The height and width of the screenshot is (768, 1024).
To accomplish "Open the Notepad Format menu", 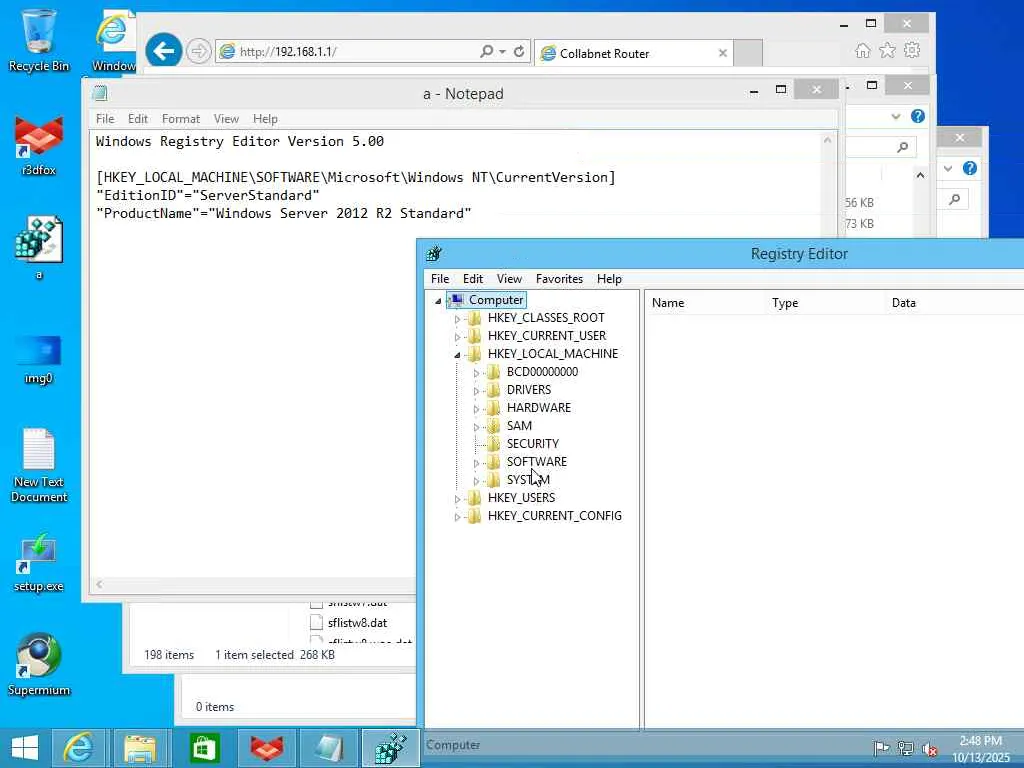I will (181, 119).
